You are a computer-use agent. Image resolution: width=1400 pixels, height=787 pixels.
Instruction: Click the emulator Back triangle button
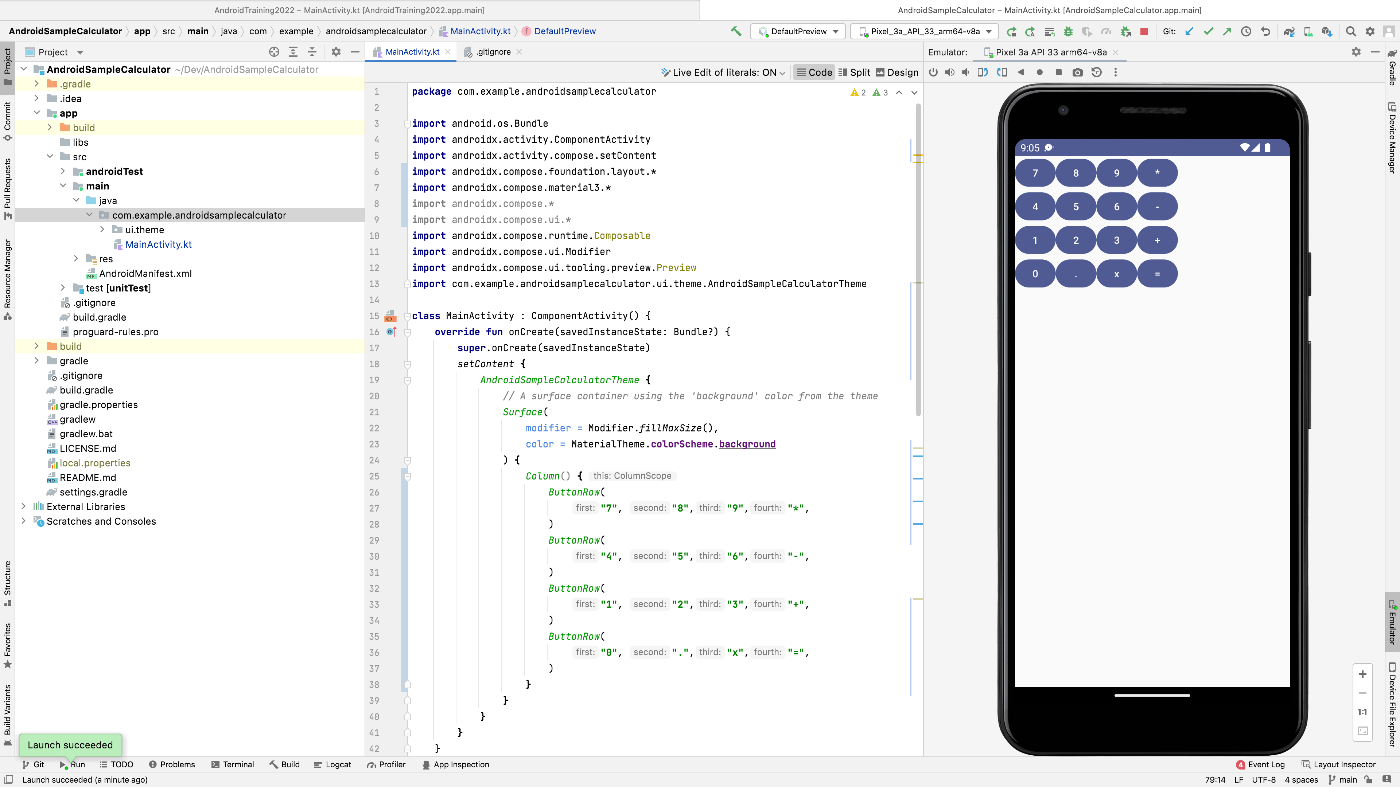tap(1021, 72)
